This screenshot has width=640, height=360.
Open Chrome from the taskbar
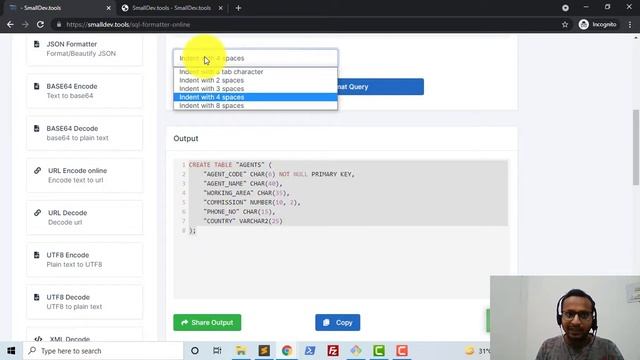(287, 351)
